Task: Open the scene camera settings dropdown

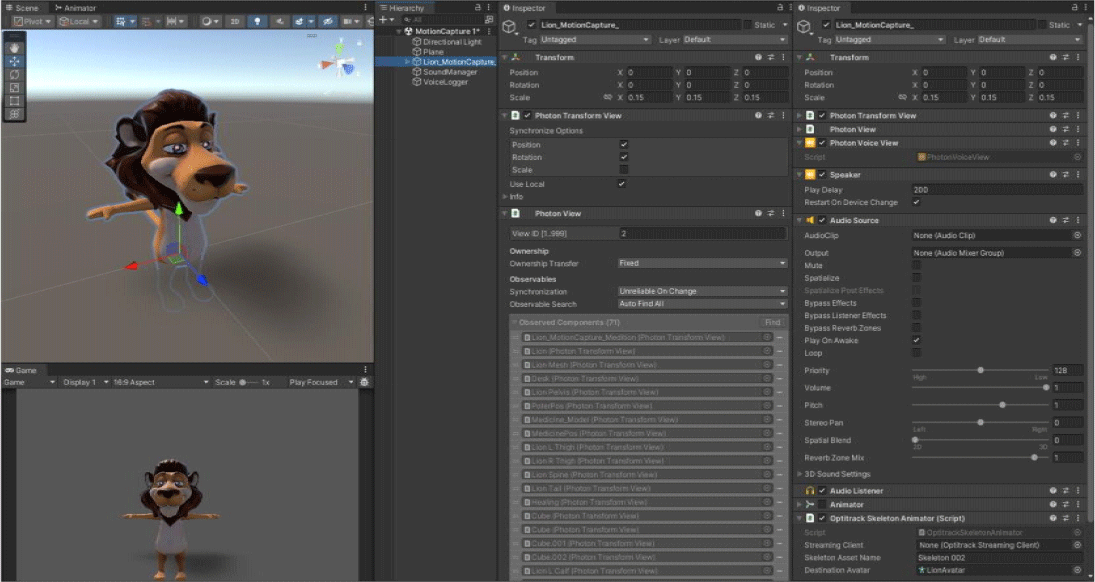Action: (x=350, y=22)
